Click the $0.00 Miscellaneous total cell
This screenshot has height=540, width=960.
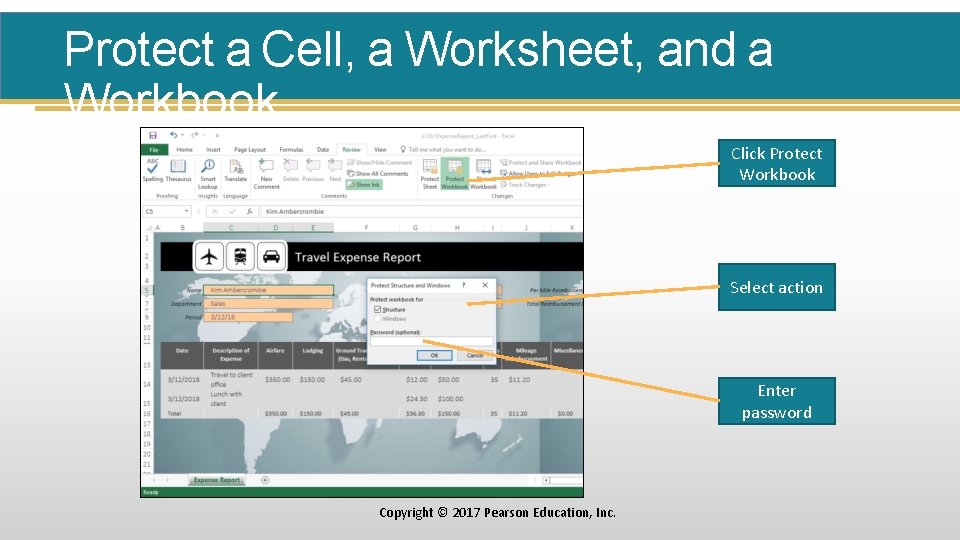[565, 414]
